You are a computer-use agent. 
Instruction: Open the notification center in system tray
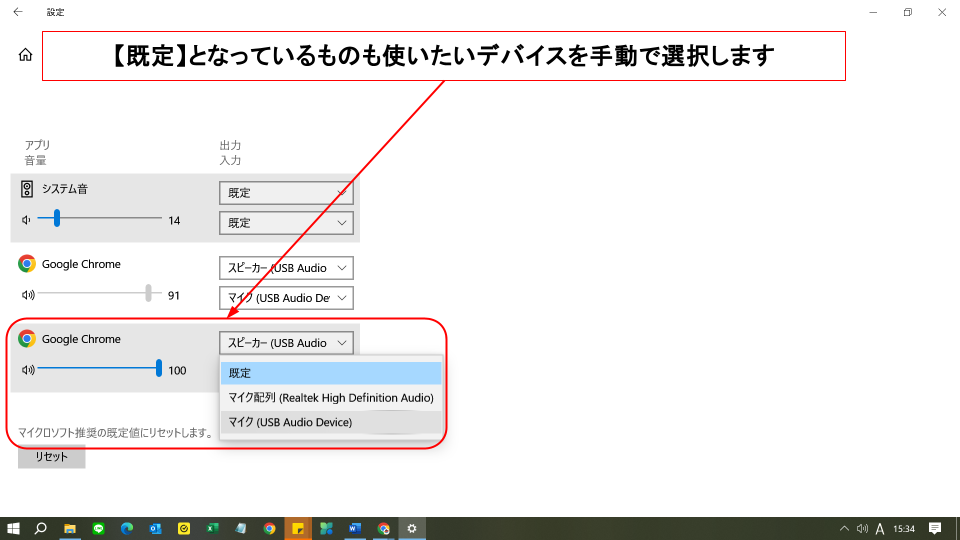click(x=935, y=528)
